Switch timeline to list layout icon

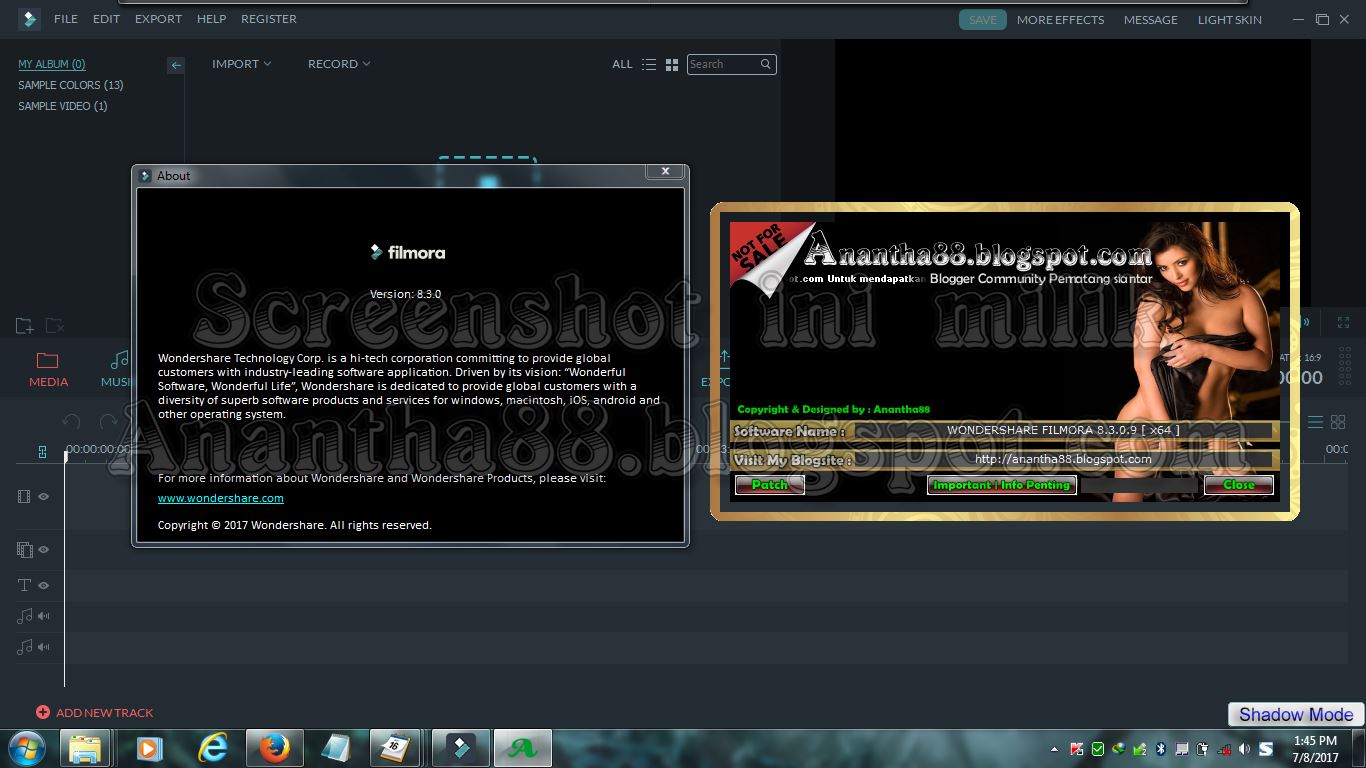click(x=1315, y=422)
